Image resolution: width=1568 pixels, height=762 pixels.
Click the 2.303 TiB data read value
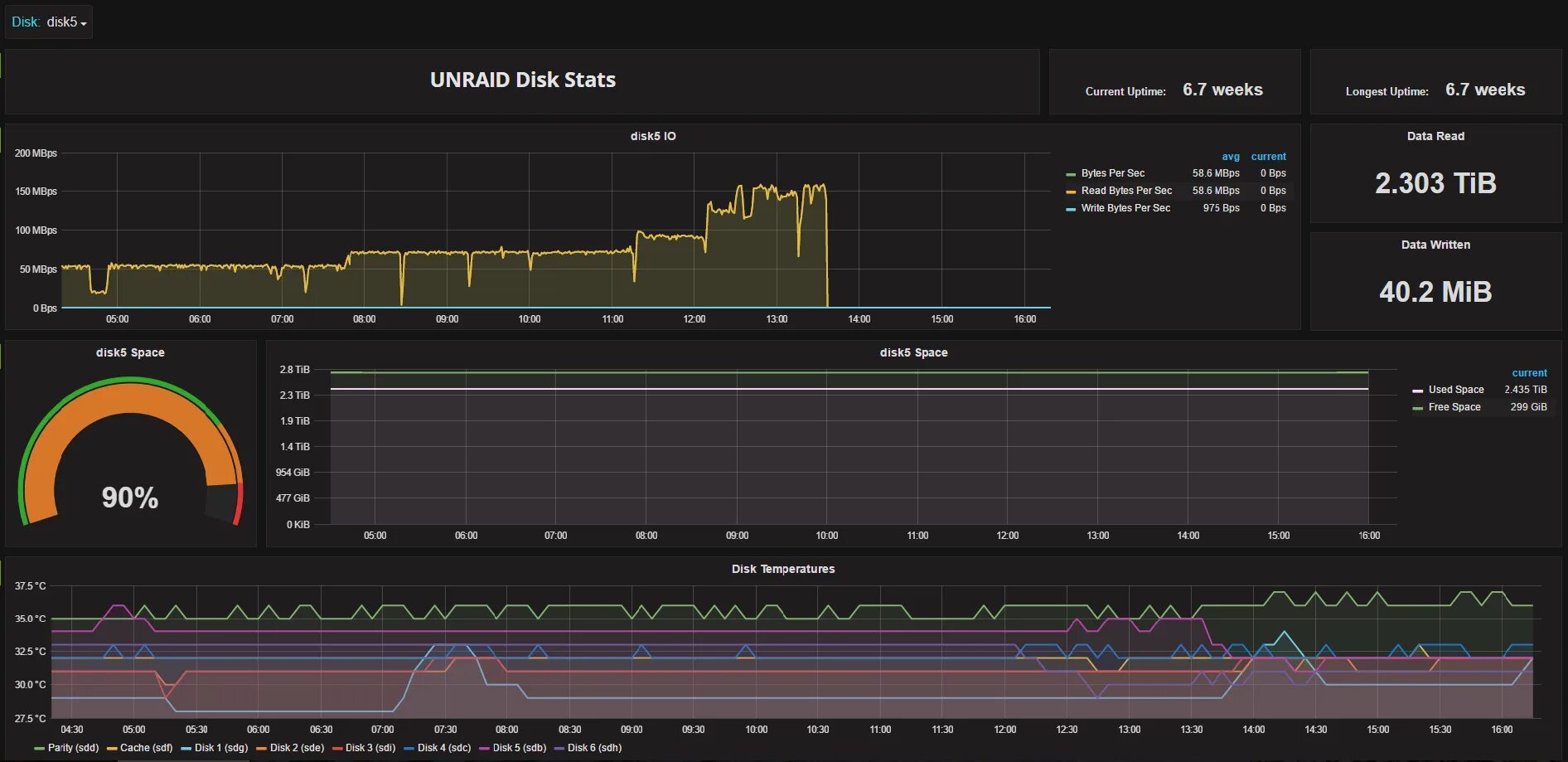point(1435,183)
